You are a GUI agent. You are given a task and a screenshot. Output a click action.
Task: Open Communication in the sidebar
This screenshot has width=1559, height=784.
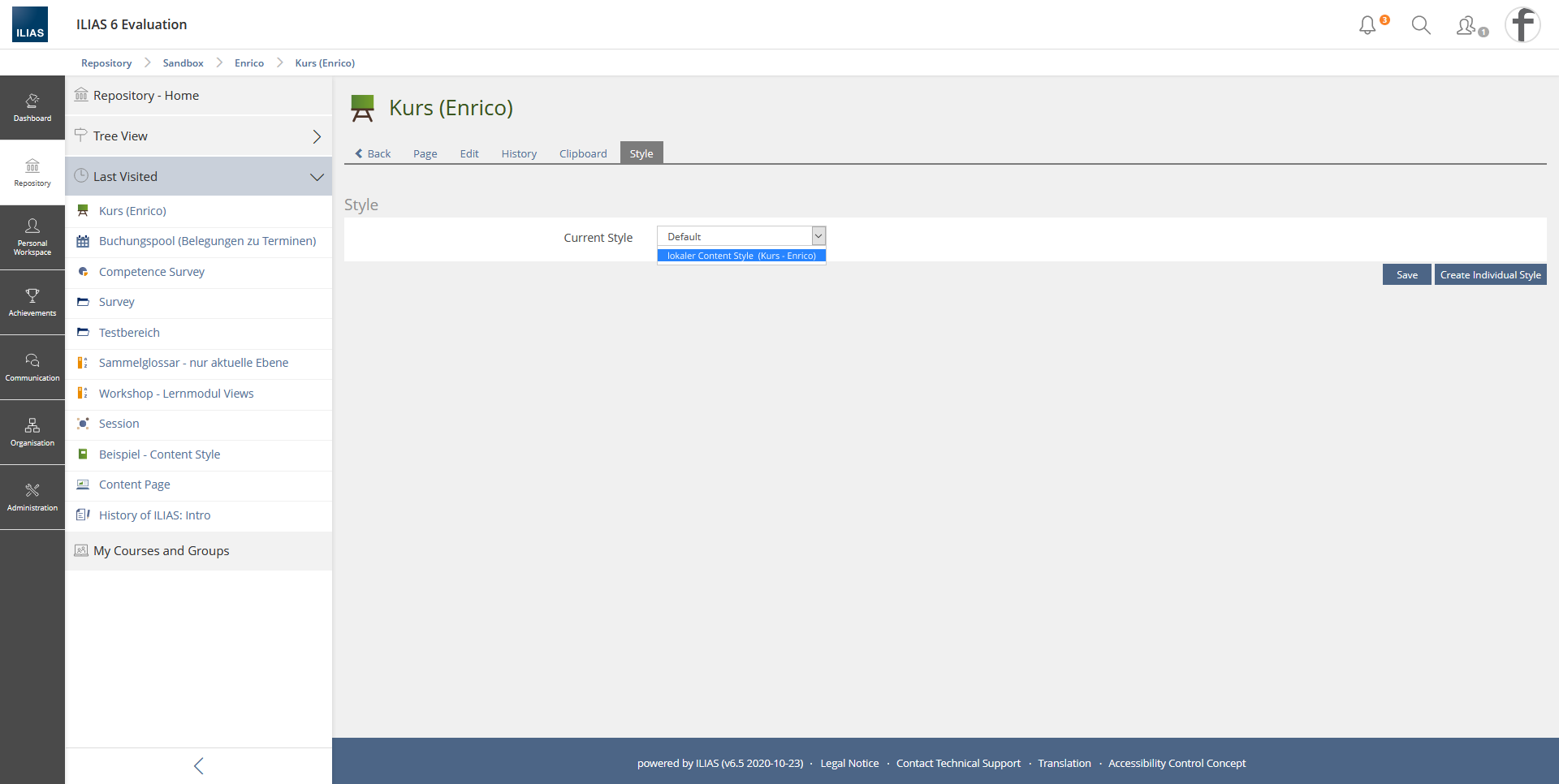tap(32, 368)
